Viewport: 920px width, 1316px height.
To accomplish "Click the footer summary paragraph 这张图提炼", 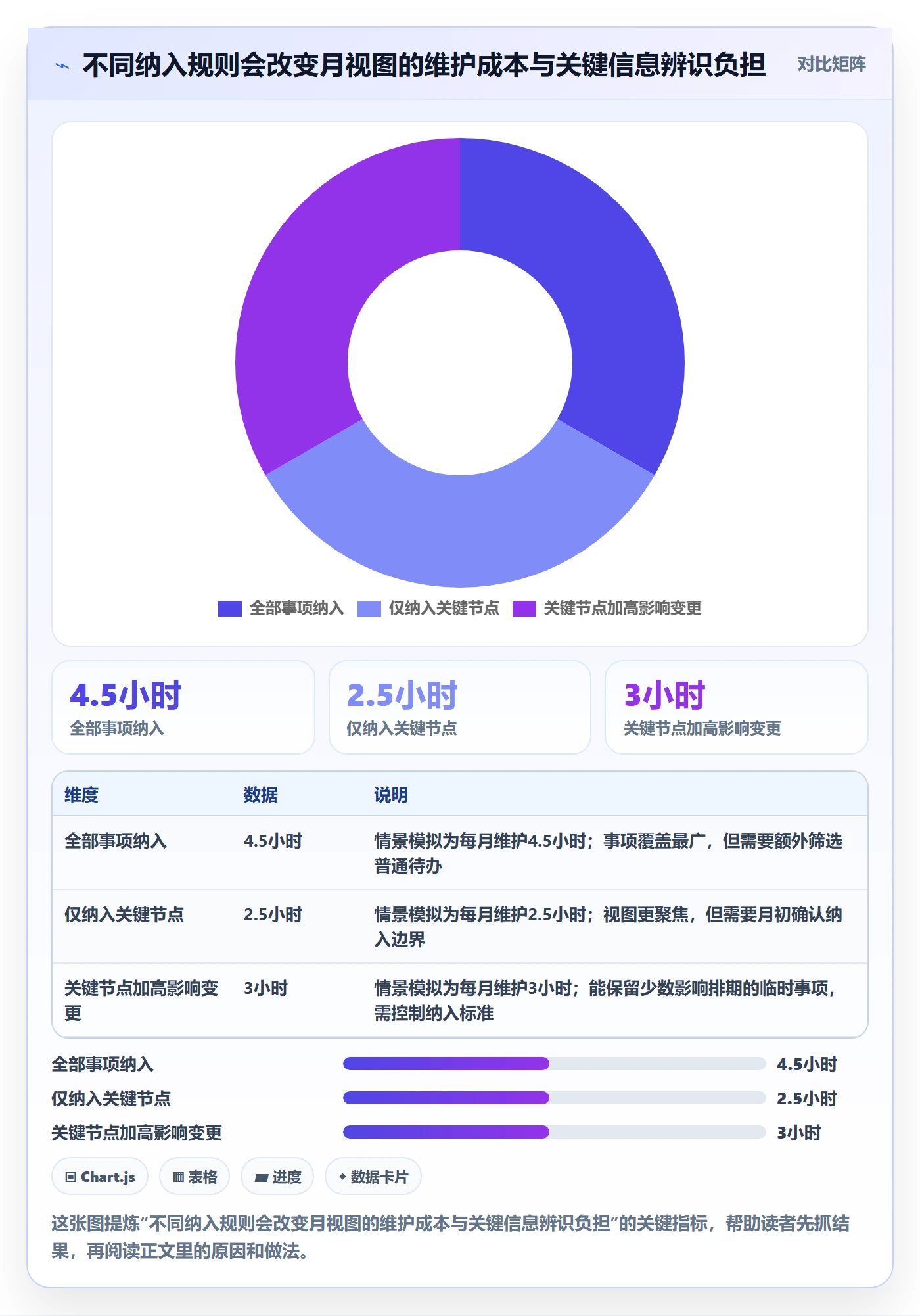I will click(451, 1236).
